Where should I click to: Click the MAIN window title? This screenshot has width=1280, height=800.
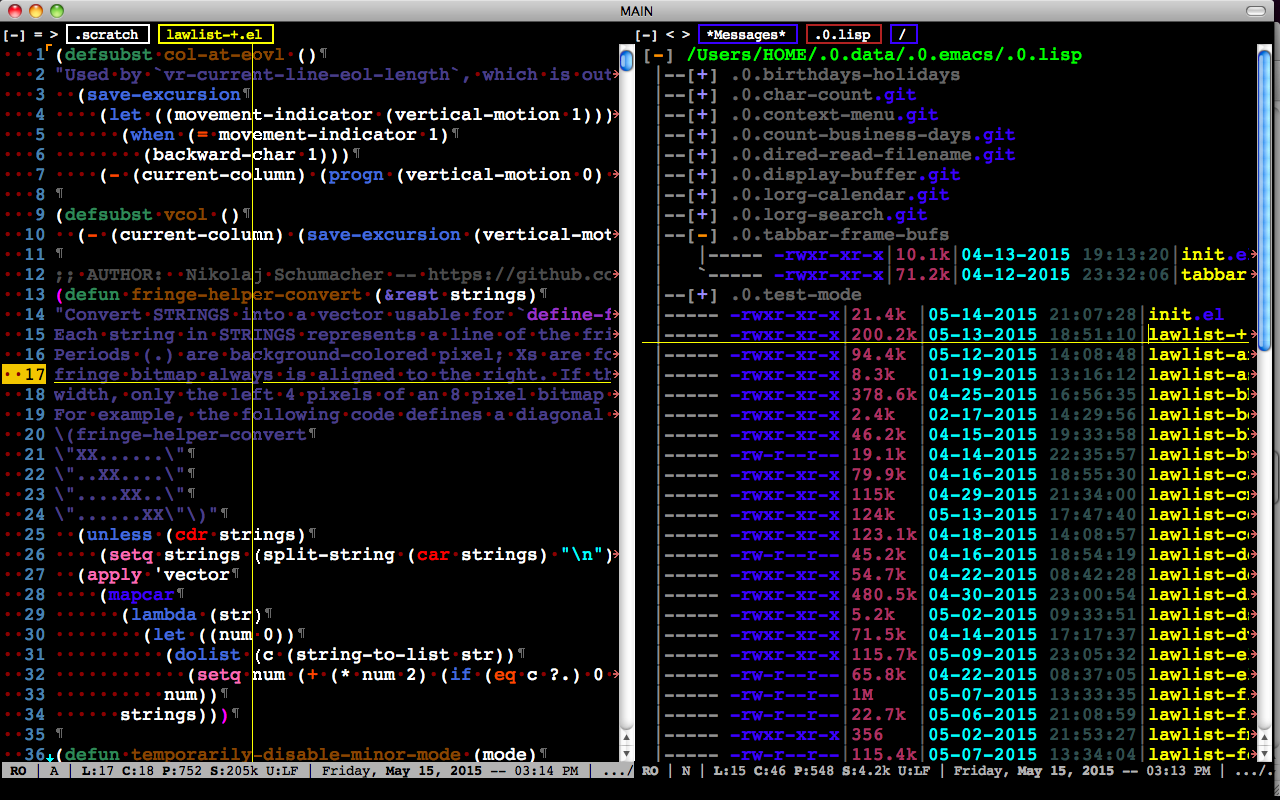[x=637, y=10]
